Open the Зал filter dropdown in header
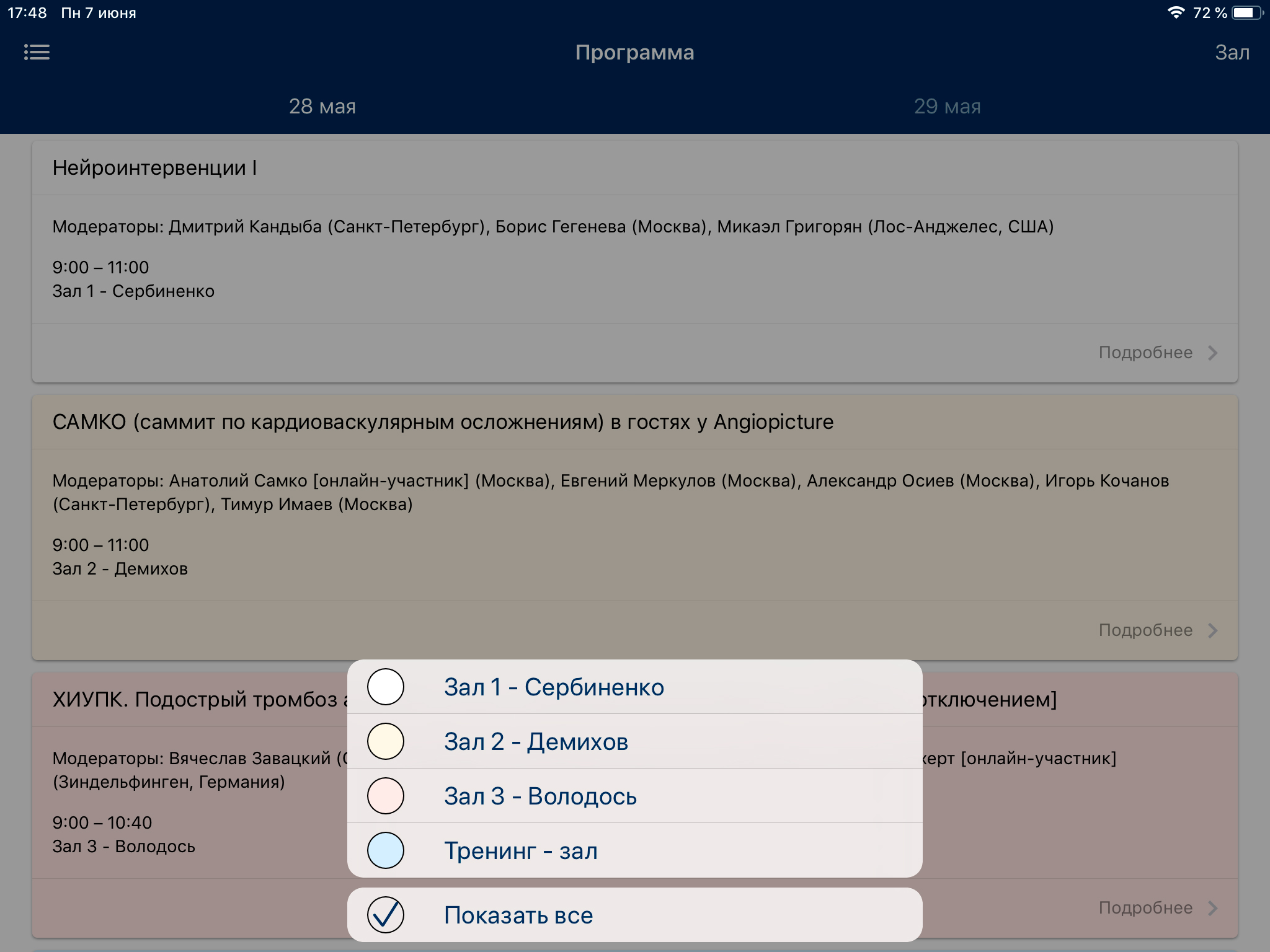Viewport: 1270px width, 952px height. pos(1232,53)
